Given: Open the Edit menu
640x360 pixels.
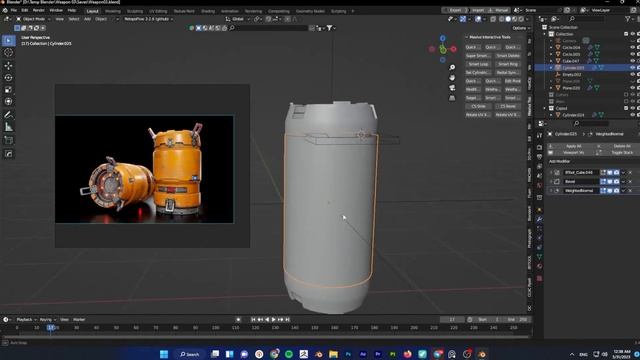Looking at the screenshot, I should (25, 10).
